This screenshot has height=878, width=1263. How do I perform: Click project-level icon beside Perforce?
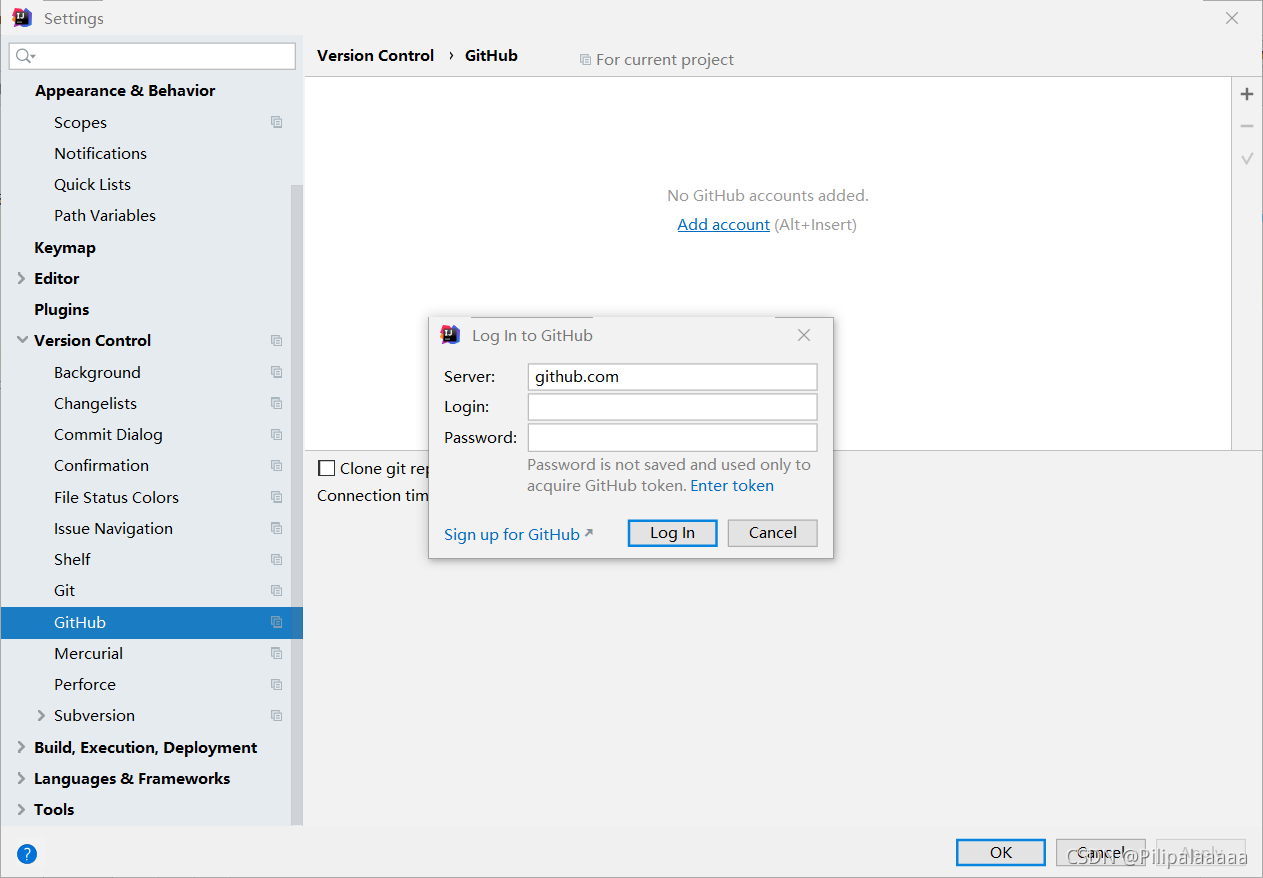click(277, 684)
